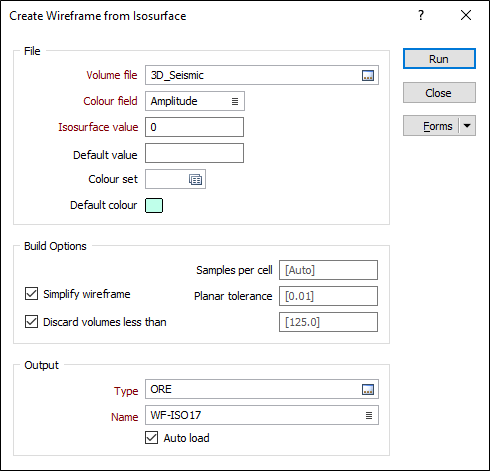Click the Isosurface value input field
This screenshot has height=471, width=490.
(194, 127)
